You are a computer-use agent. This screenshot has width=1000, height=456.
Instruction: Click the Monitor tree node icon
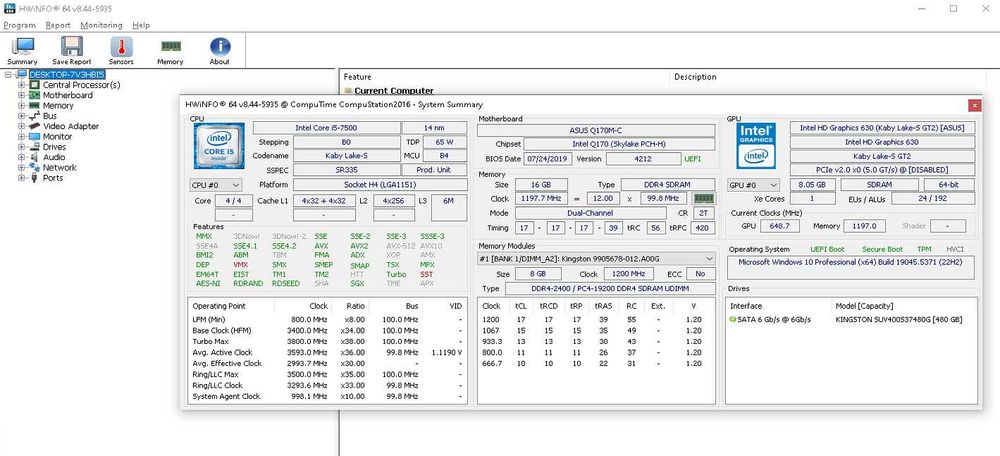(x=33, y=136)
